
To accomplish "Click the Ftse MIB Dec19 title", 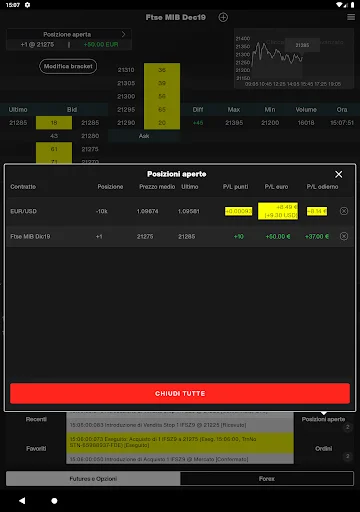I will 176,17.
